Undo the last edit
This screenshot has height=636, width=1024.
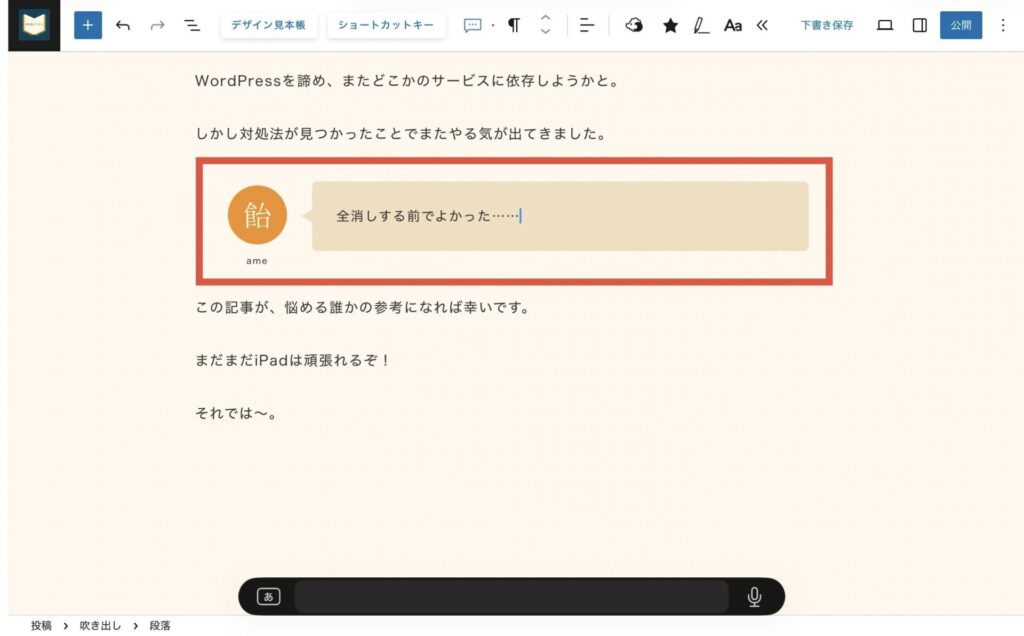[x=123, y=25]
